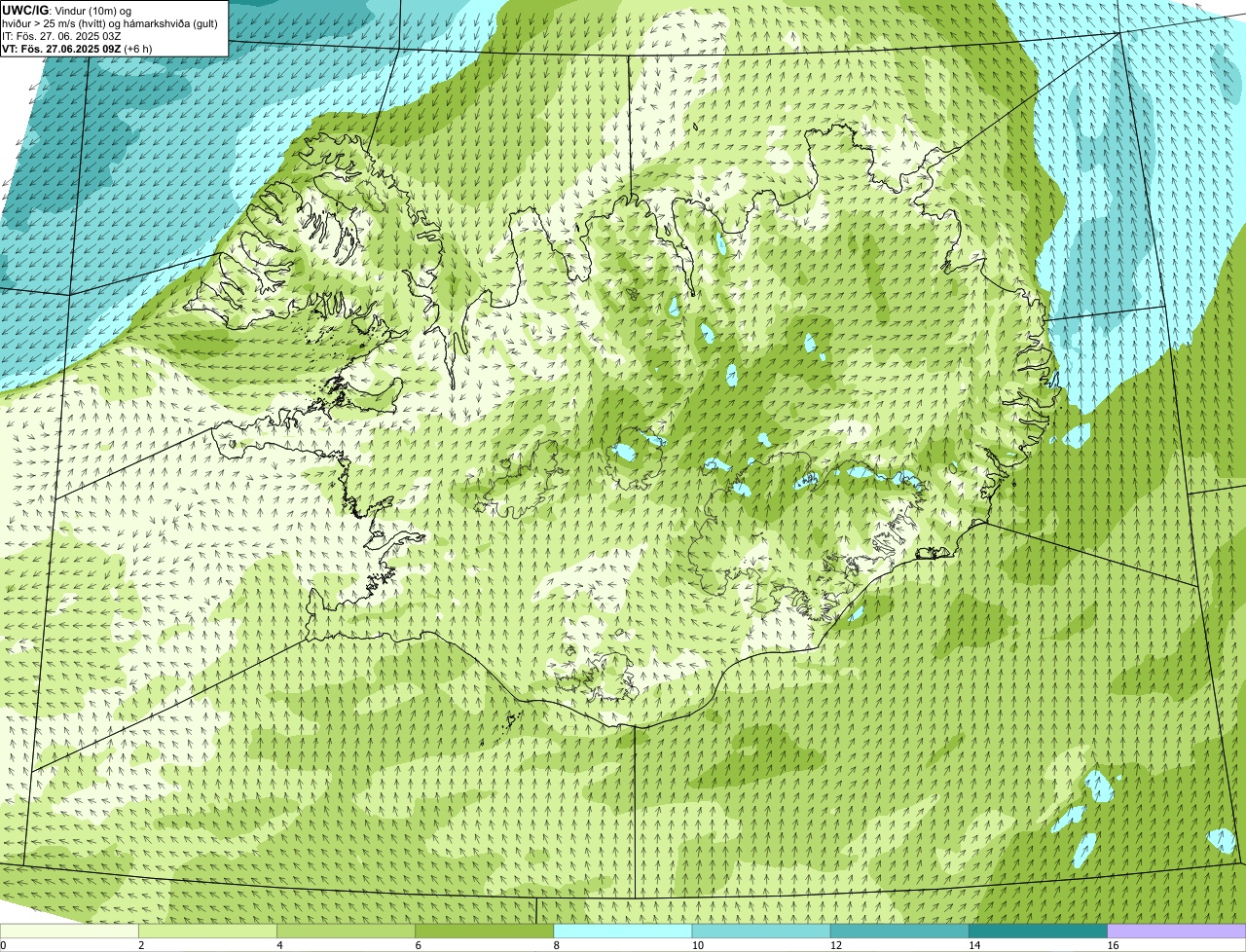Pick the lavender band above 16 m/s
Screen dimensions: 1246x952
coord(1177,932)
